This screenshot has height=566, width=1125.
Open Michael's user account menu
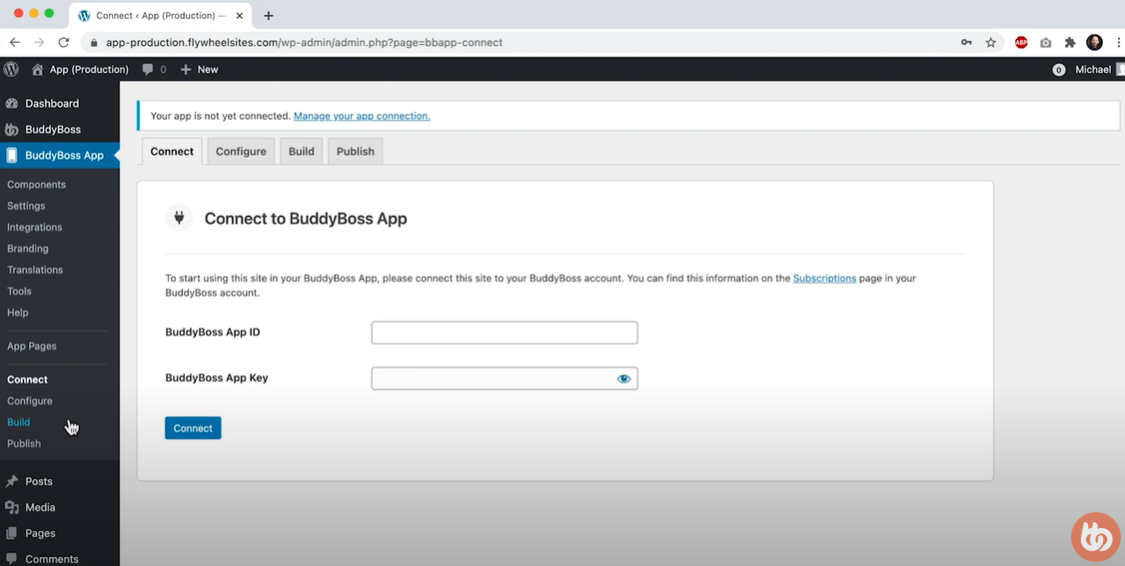[x=1098, y=70]
